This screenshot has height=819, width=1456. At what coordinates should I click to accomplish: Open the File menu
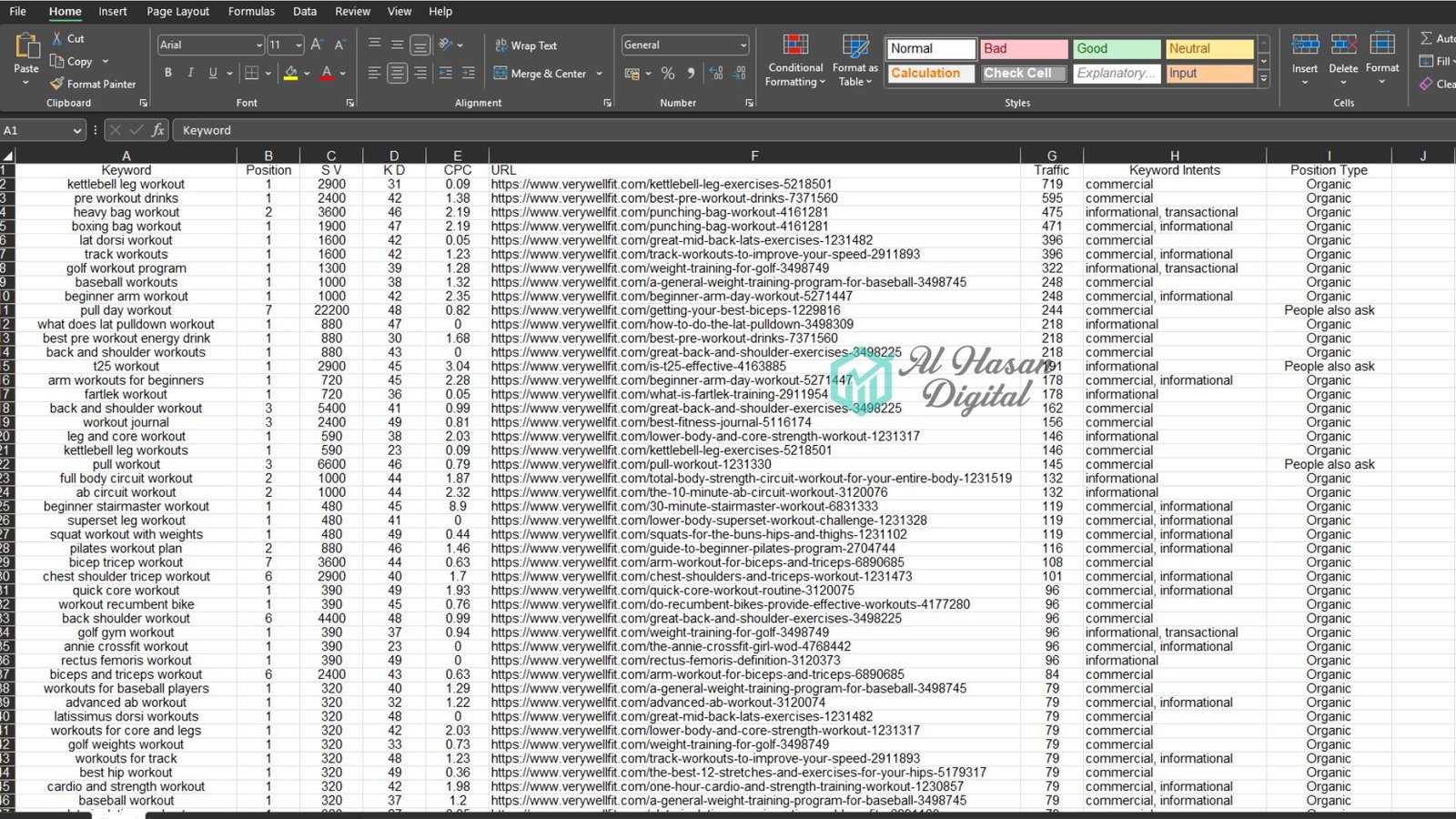click(18, 12)
